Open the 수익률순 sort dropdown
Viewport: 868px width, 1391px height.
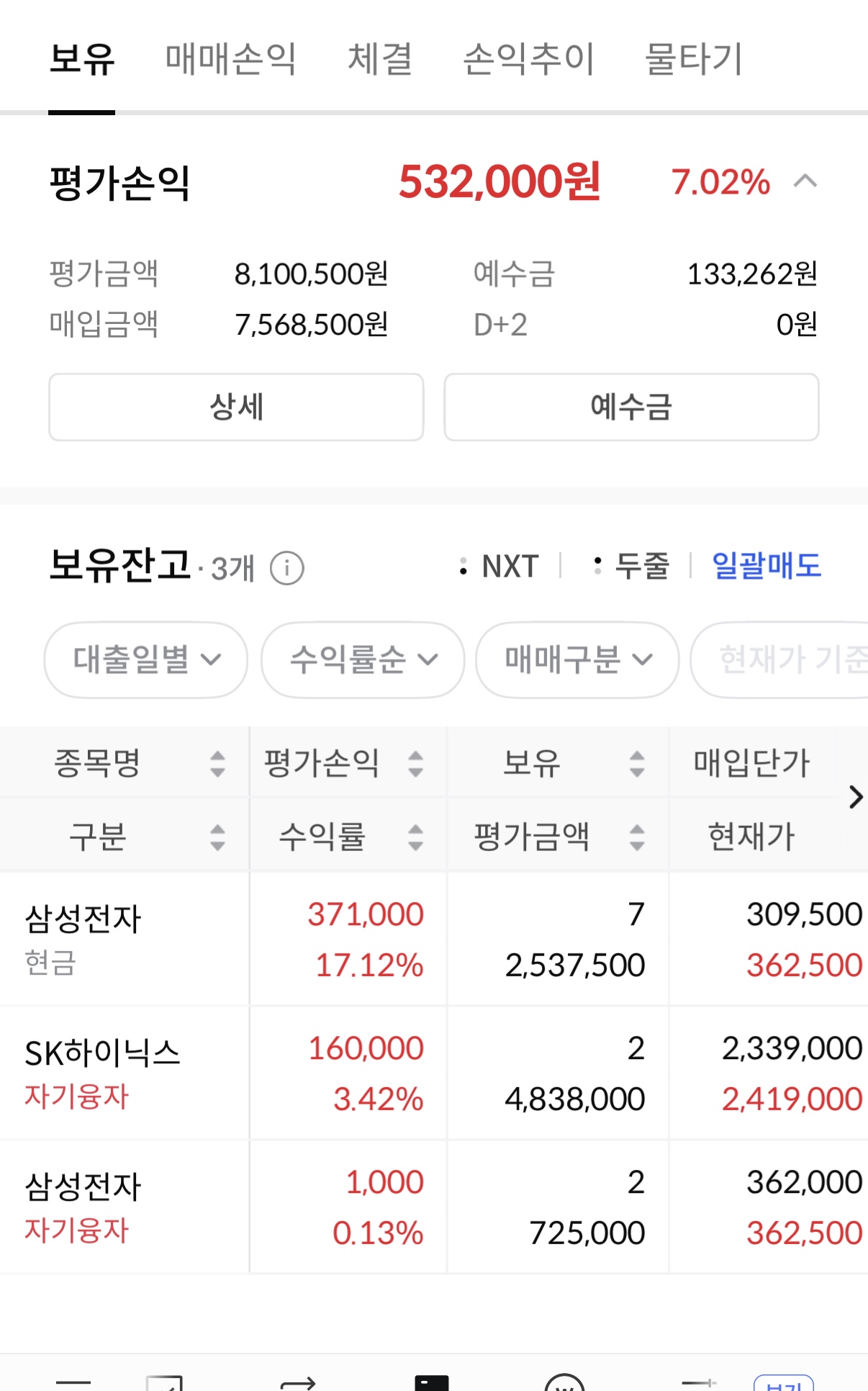363,660
